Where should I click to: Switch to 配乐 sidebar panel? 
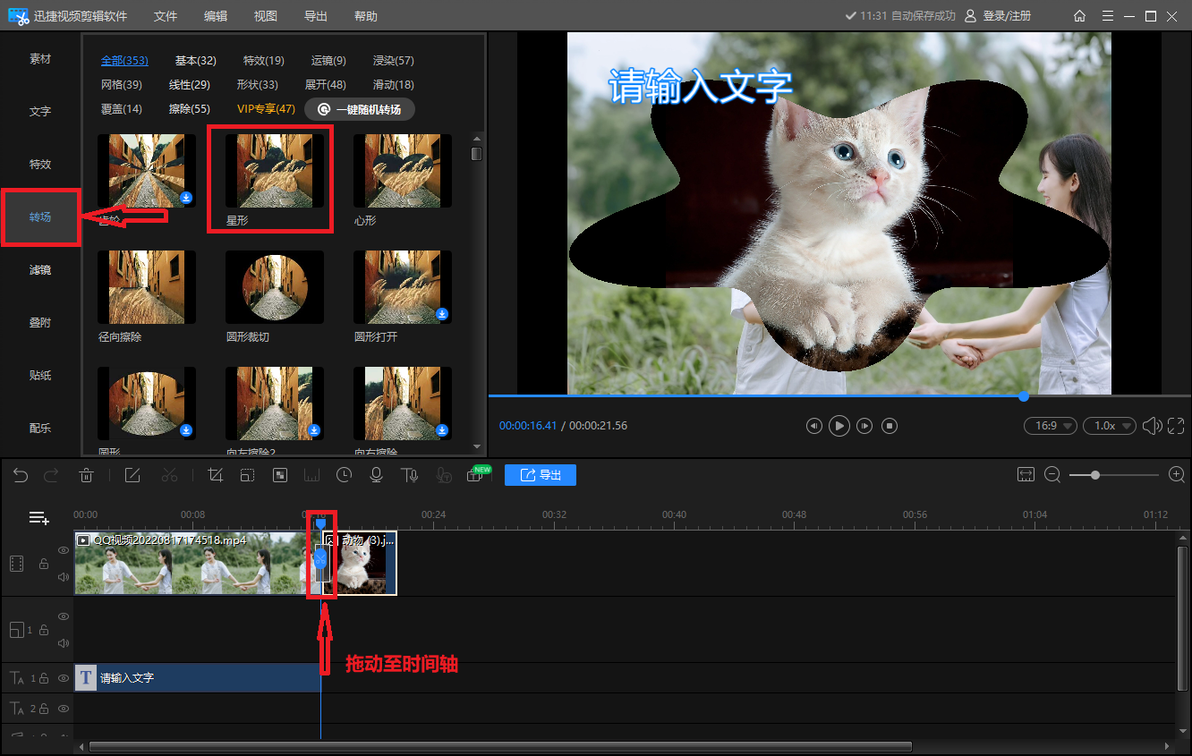pos(40,427)
